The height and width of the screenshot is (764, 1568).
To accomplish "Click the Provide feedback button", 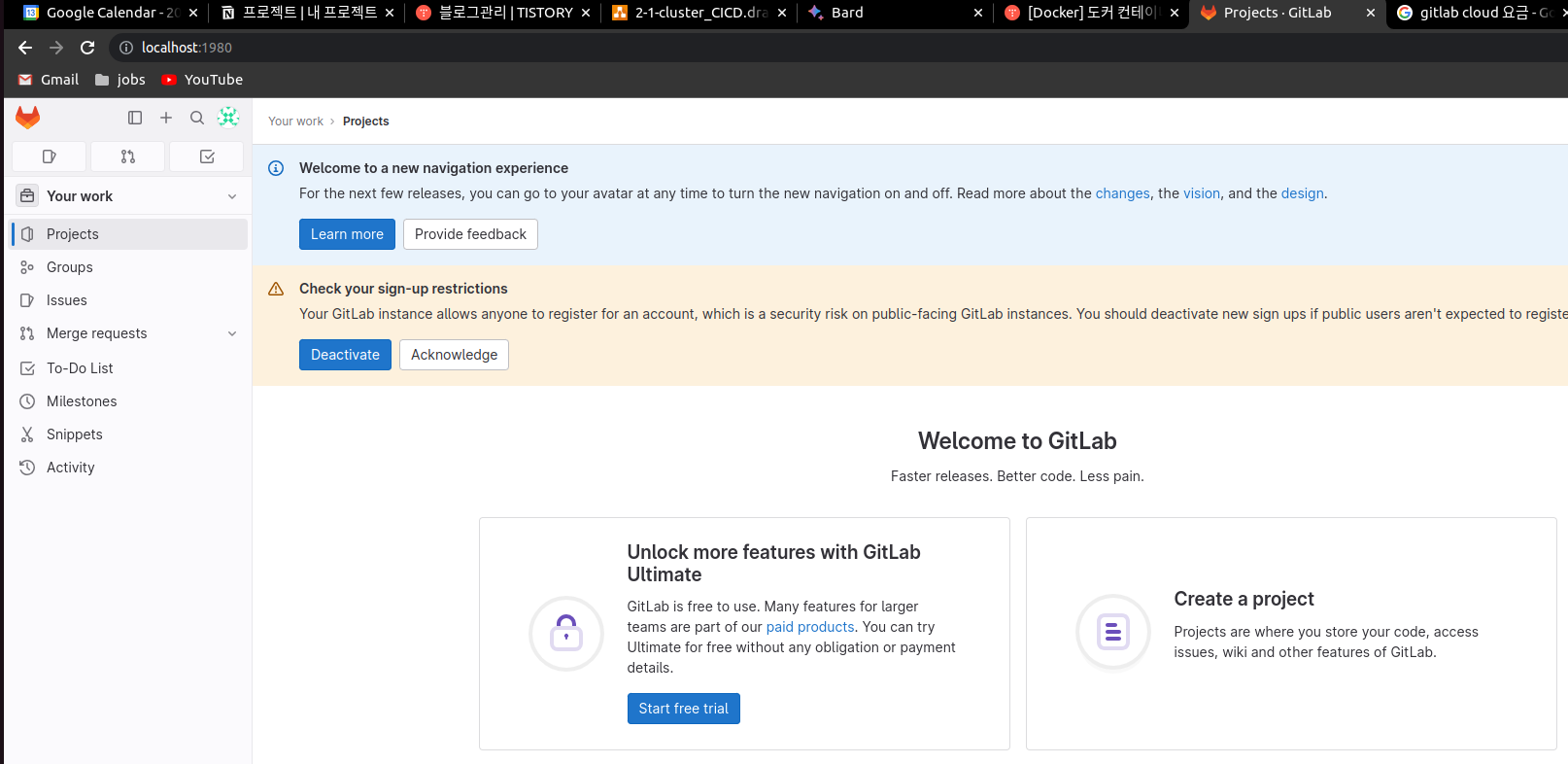I will [470, 234].
